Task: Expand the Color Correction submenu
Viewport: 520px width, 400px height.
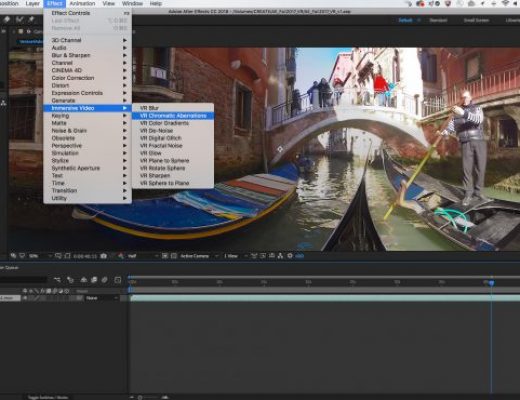Action: [87, 78]
